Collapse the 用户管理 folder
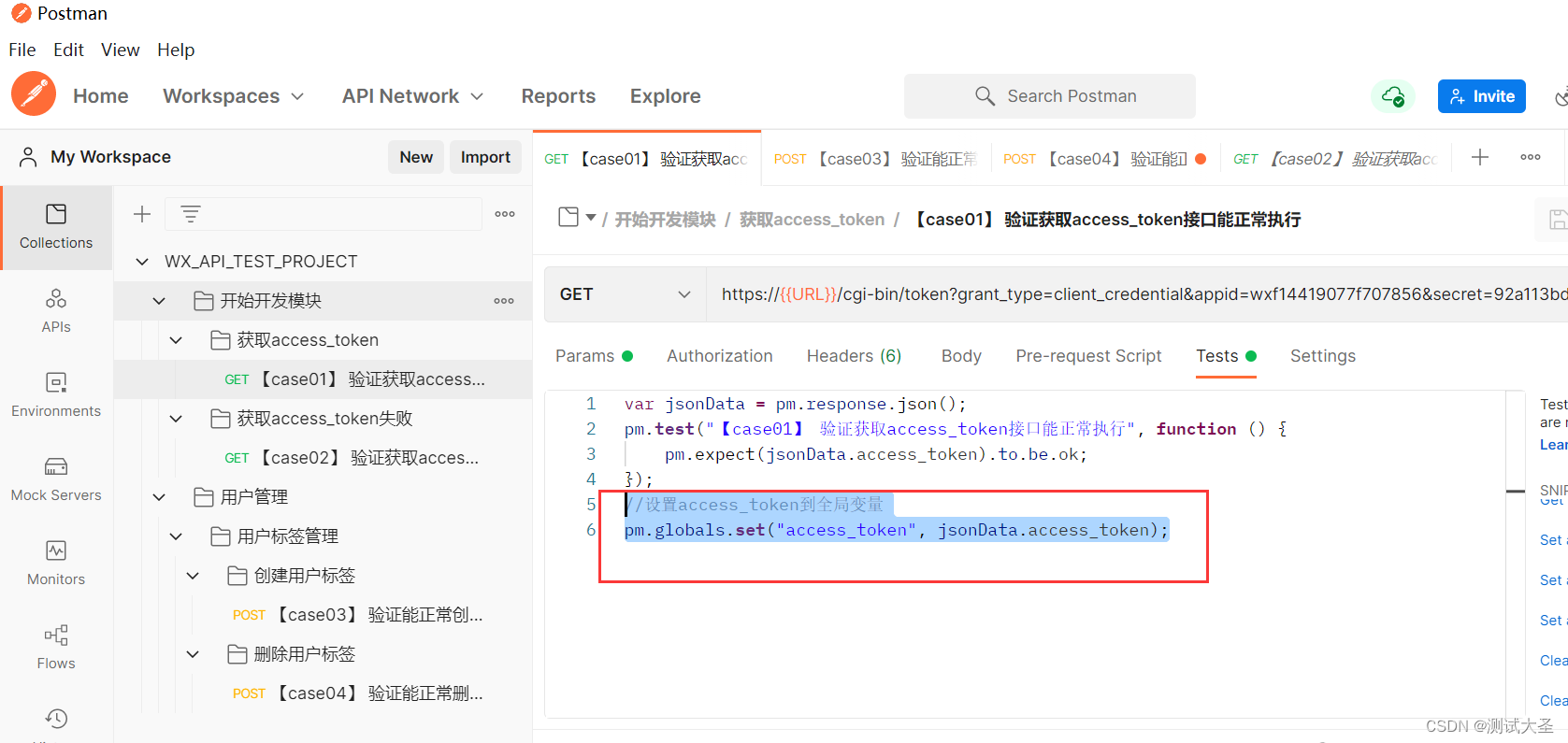Image resolution: width=1568 pixels, height=743 pixels. pos(159,497)
